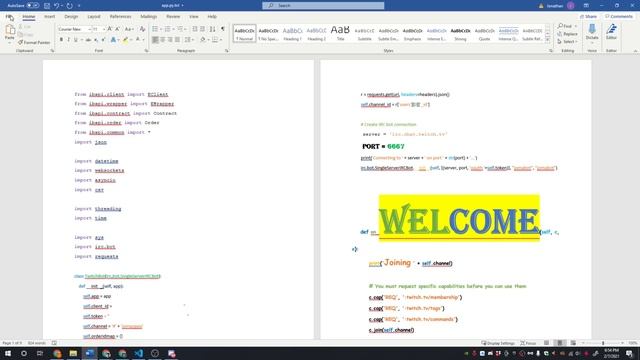Click the yellow WELCOME graphic in document
Image resolution: width=640 pixels, height=360 pixels.
[459, 218]
